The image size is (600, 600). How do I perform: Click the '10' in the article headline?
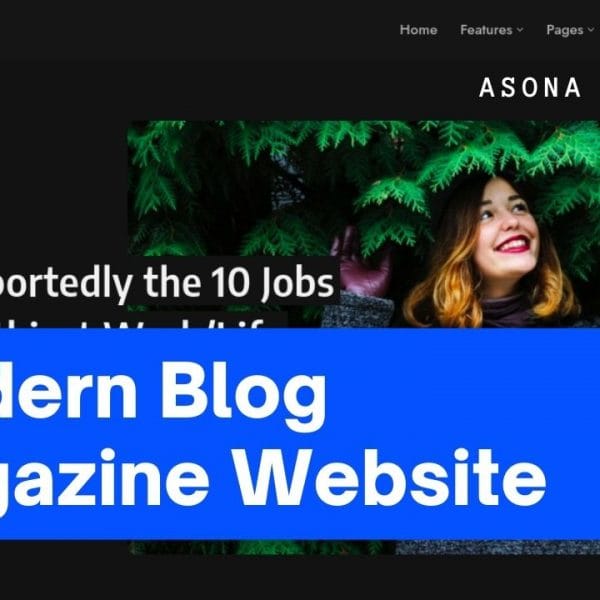click(233, 282)
